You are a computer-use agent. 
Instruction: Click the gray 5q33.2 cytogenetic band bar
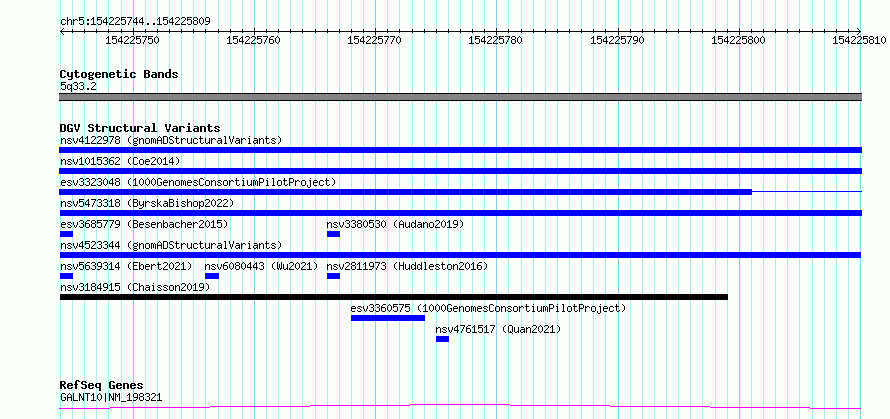click(461, 97)
